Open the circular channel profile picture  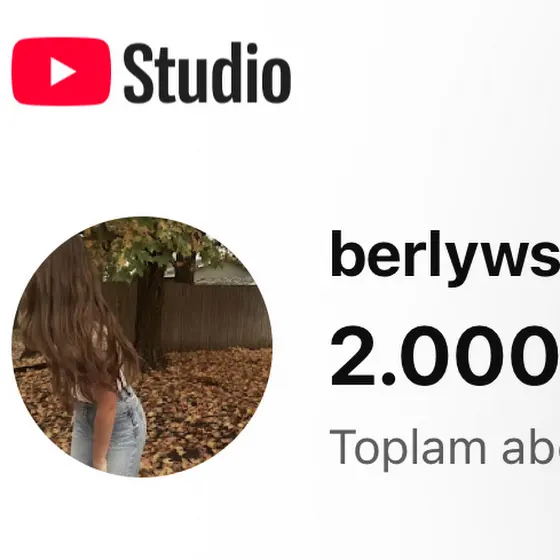tap(142, 347)
